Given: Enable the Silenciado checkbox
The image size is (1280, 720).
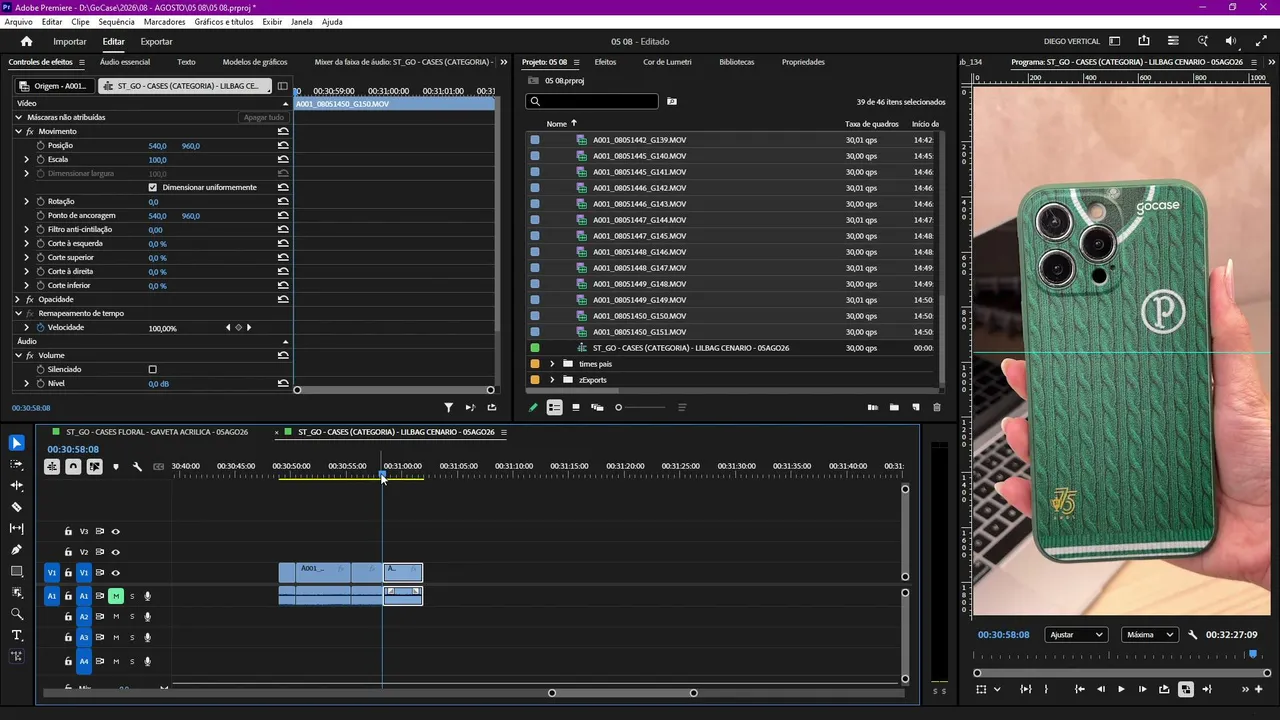Looking at the screenshot, I should click(x=153, y=370).
